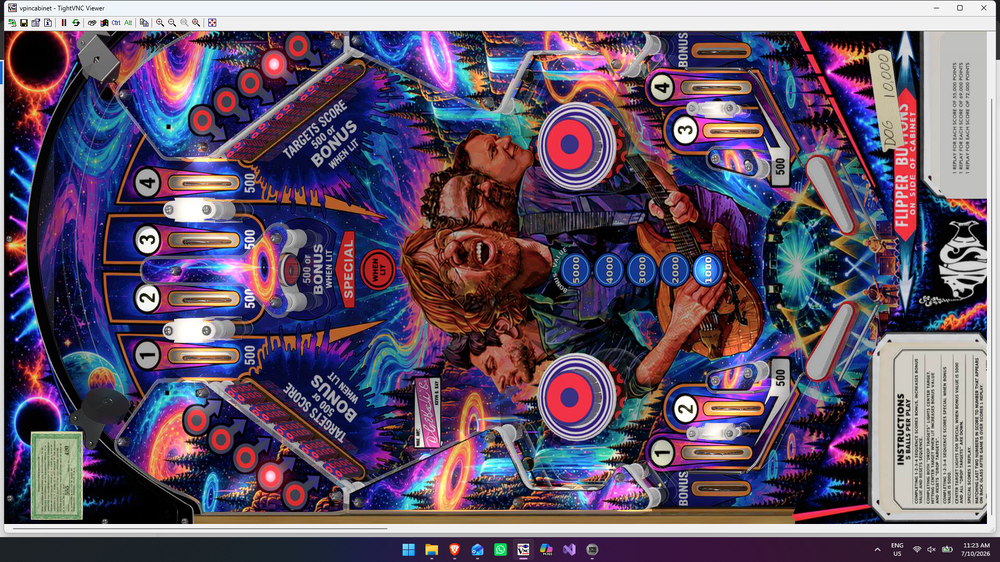1000x562 pixels.
Task: Click the red WHEN LIT special circle
Action: click(x=377, y=270)
